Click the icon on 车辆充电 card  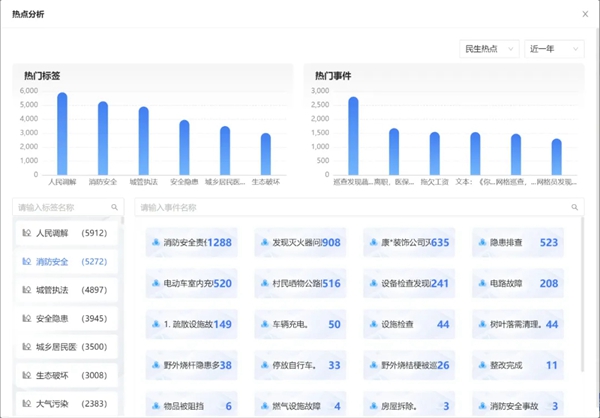click(264, 324)
